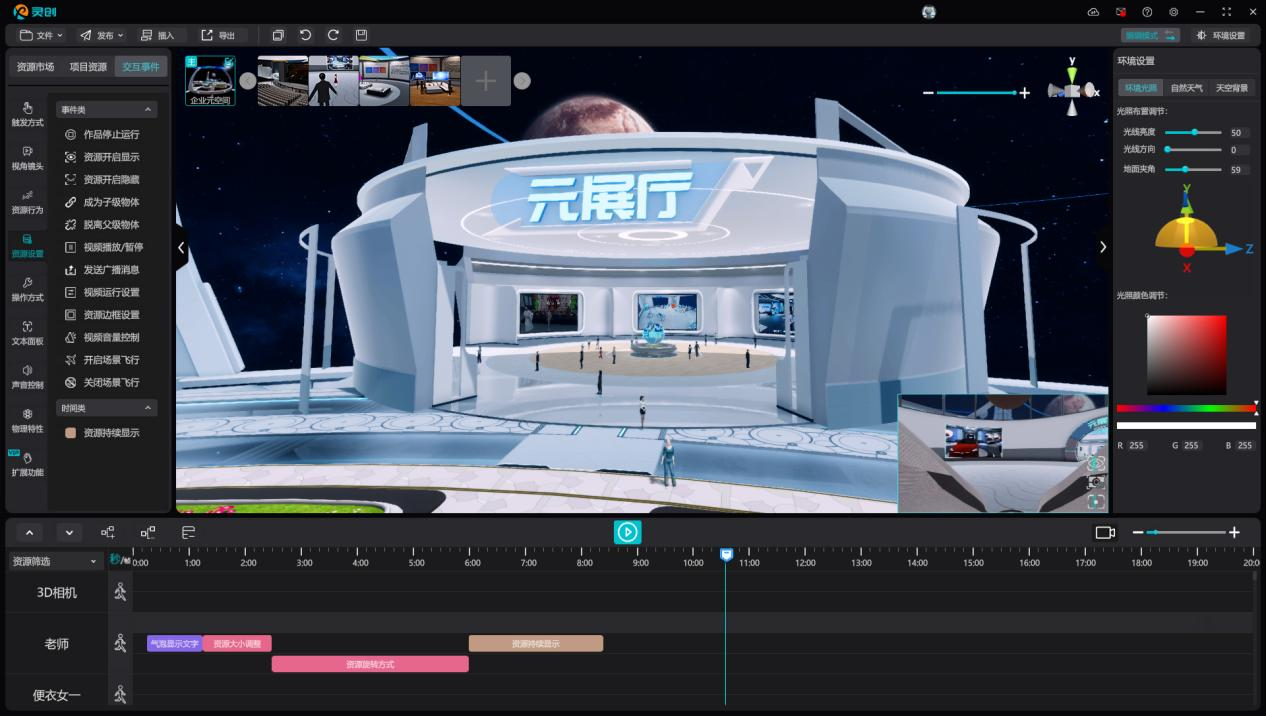Click the 导出 export button

[219, 35]
